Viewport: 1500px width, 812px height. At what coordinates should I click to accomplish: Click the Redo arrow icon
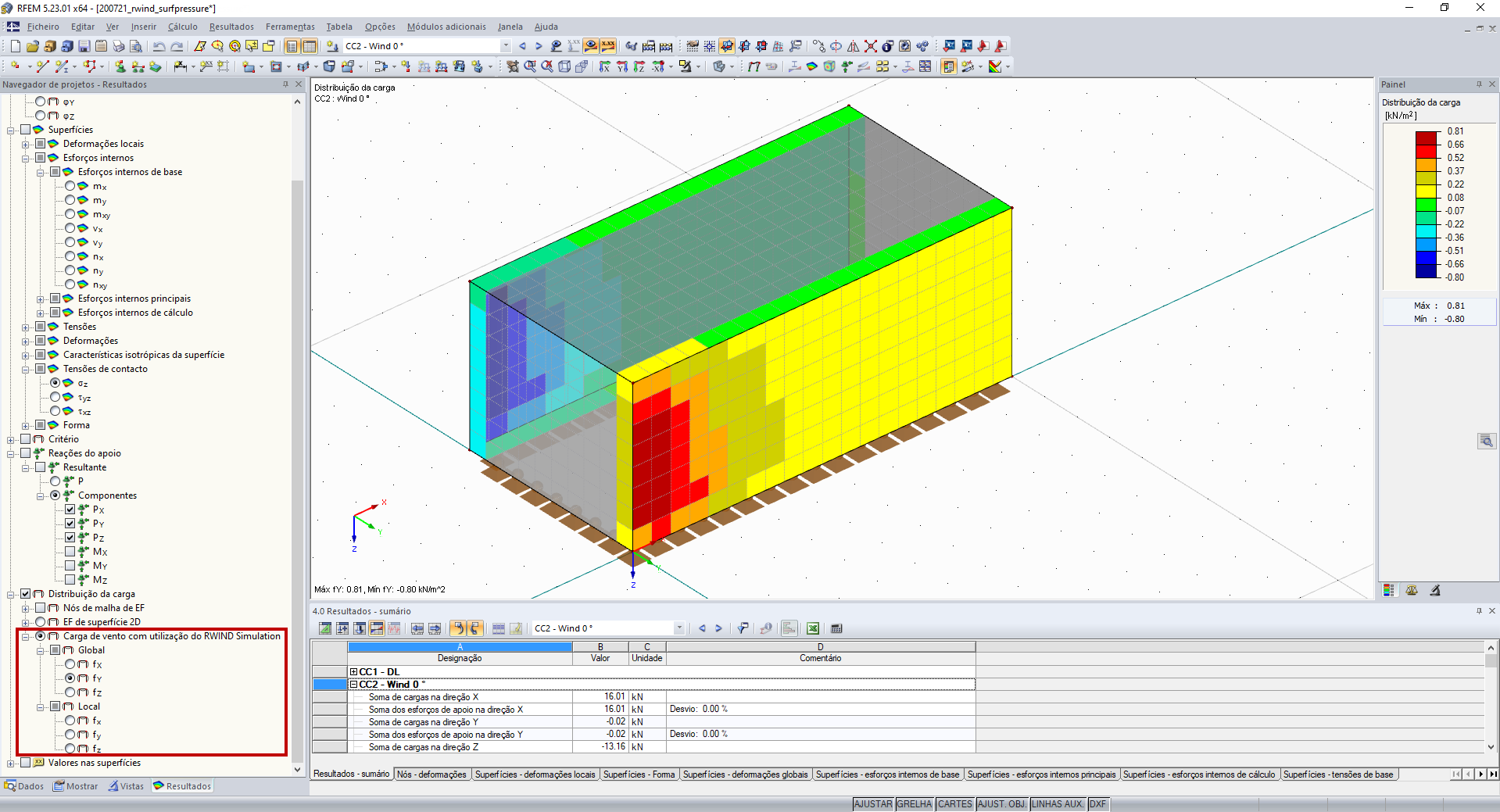[177, 46]
